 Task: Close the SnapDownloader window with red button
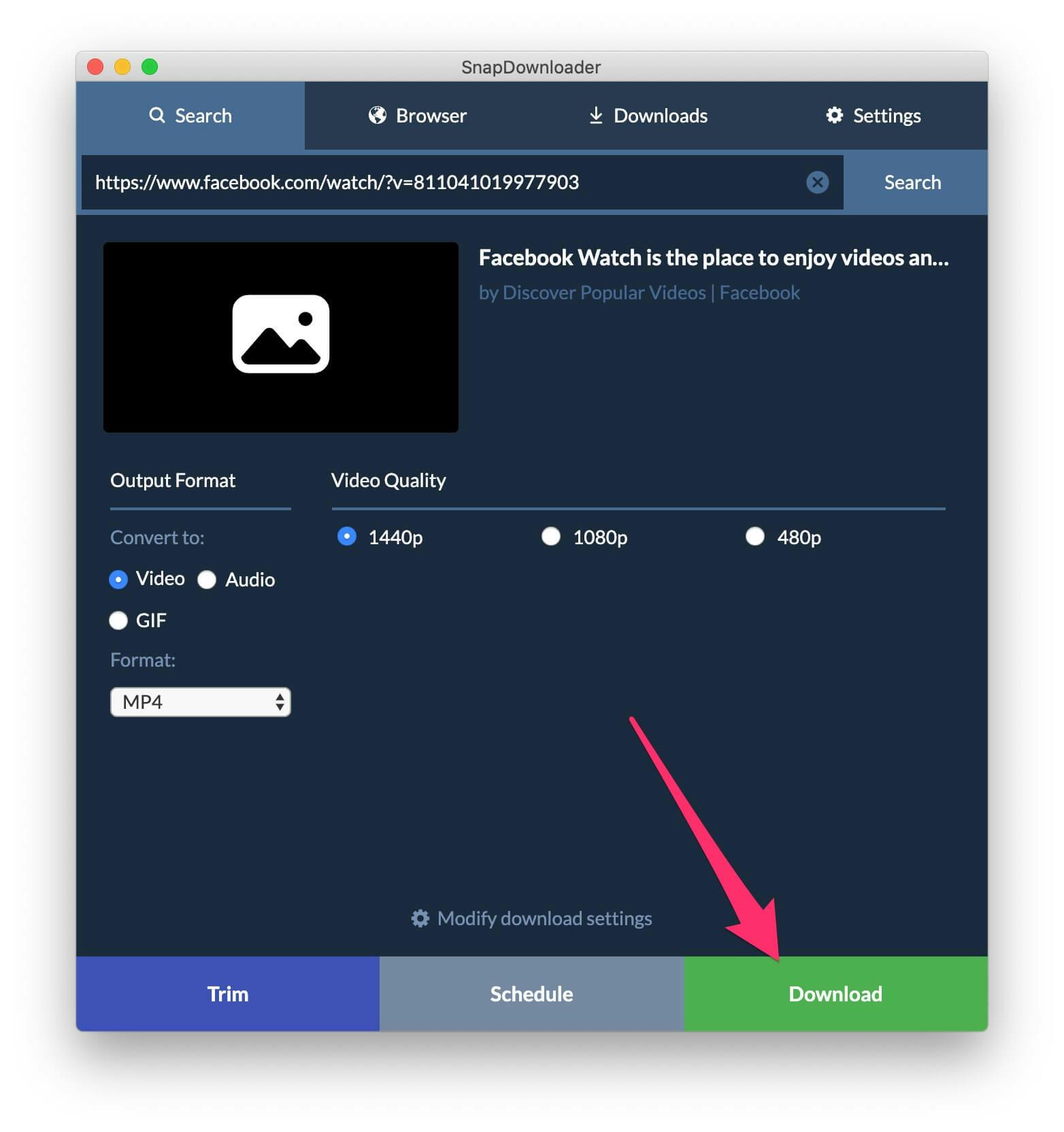click(x=95, y=67)
